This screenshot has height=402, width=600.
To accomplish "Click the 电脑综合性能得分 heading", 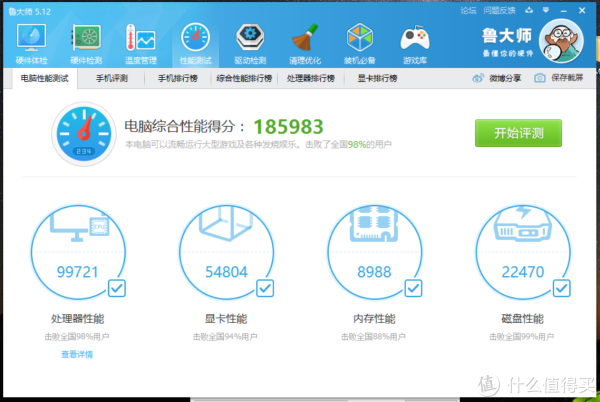I will point(184,126).
